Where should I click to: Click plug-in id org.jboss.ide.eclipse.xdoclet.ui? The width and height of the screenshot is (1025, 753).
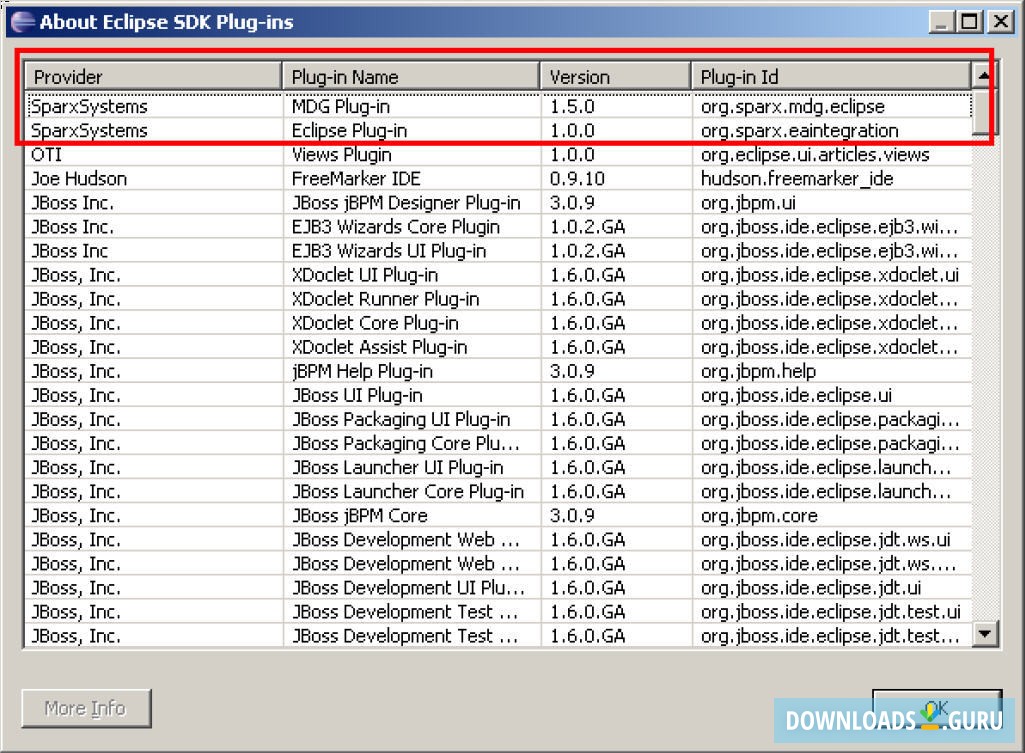pos(830,275)
